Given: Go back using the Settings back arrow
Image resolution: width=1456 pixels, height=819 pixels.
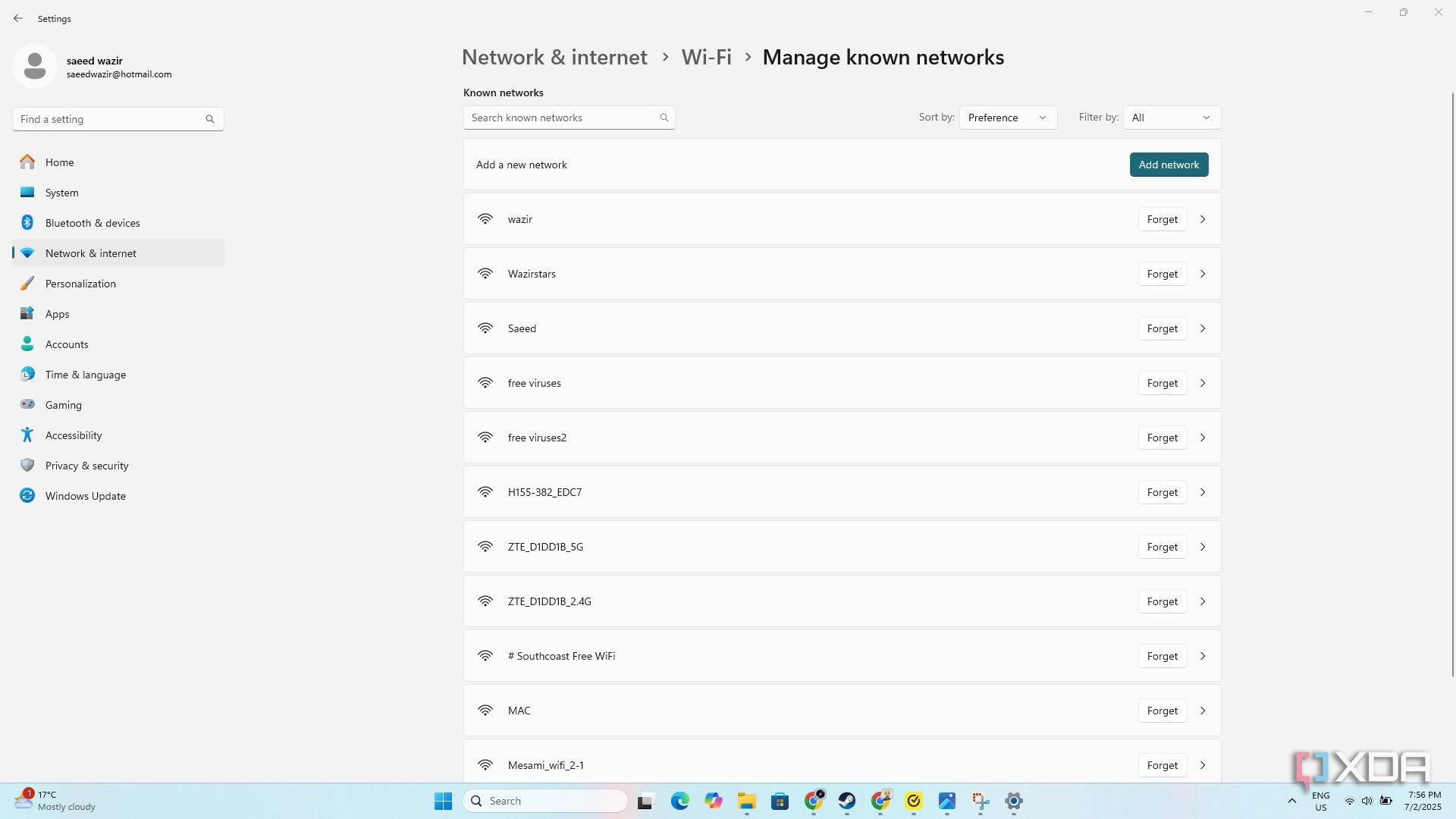Looking at the screenshot, I should [x=18, y=18].
